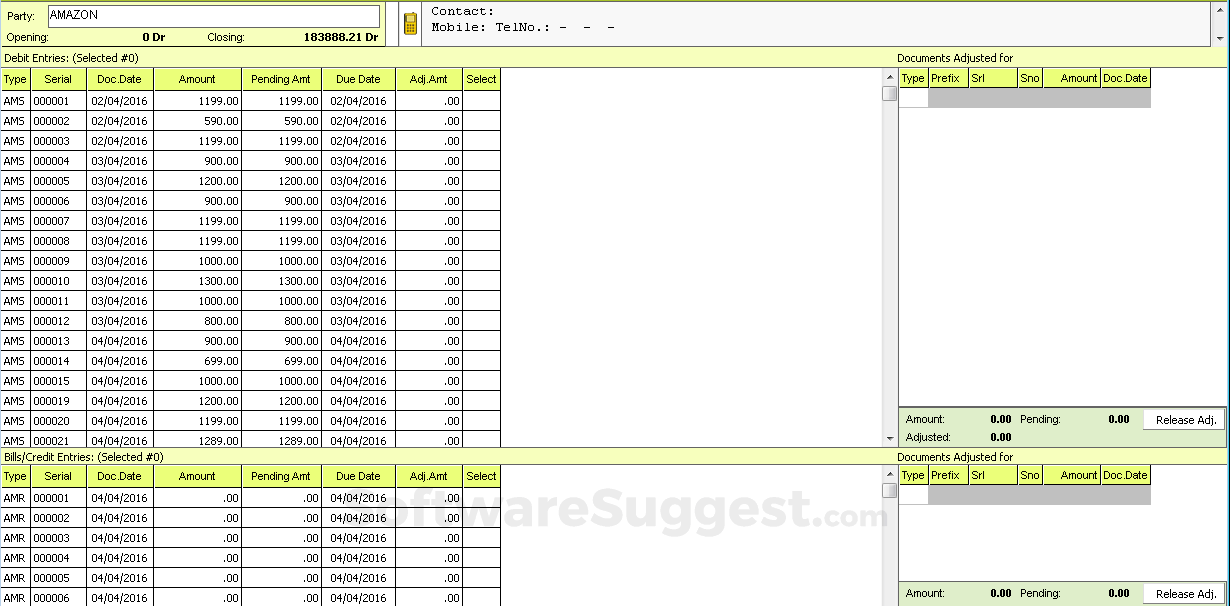Click the Adj.Amt cell for serial 000005

(x=428, y=181)
